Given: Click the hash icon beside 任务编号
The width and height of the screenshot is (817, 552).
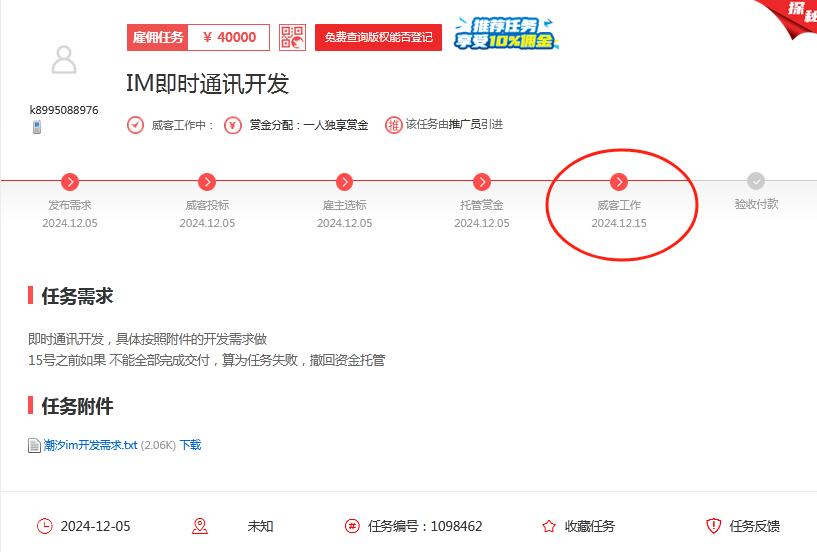Looking at the screenshot, I should coord(352,526).
